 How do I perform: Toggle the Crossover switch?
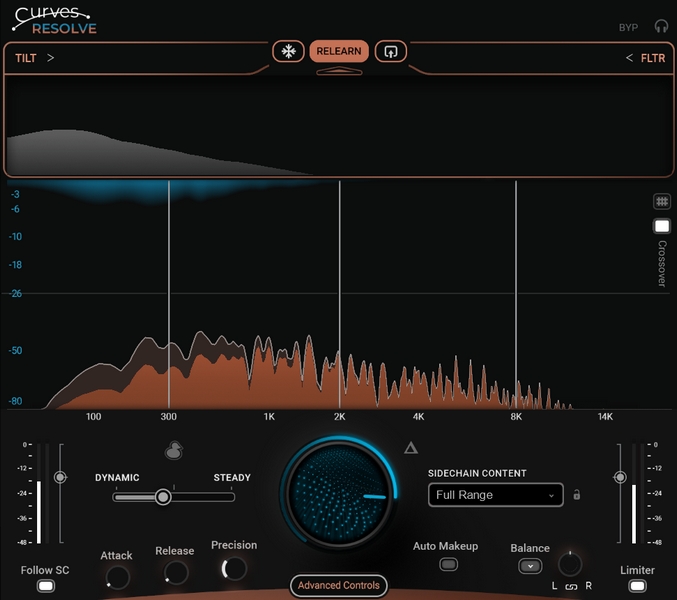coord(661,226)
